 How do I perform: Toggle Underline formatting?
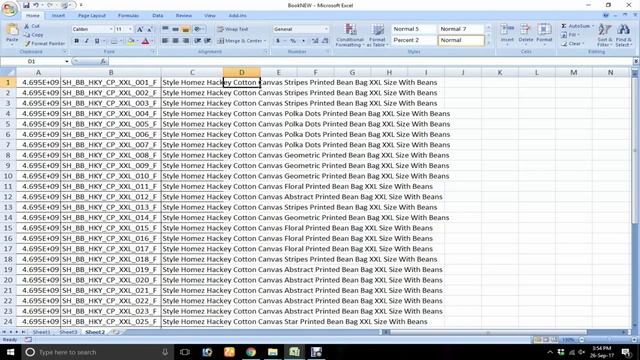tap(97, 41)
